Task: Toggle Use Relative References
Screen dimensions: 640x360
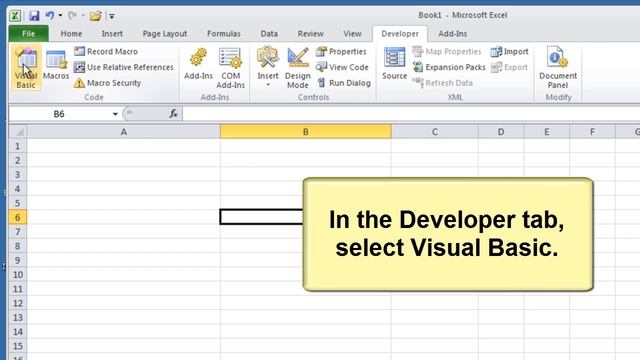Action: (124, 67)
